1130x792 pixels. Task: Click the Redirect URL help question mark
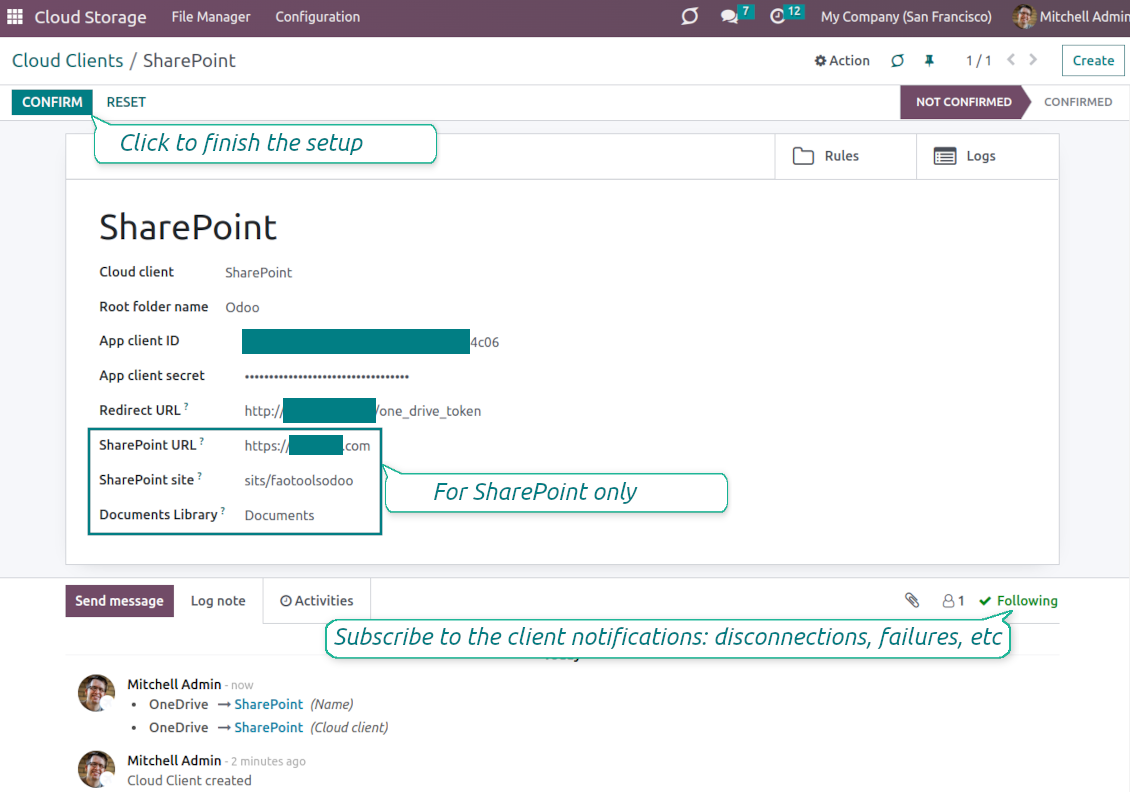click(186, 406)
